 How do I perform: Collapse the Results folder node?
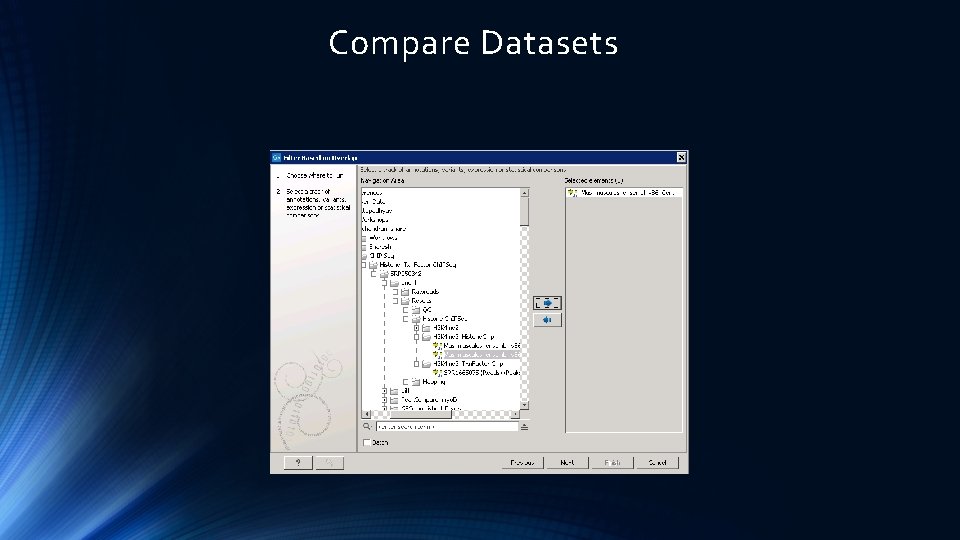(395, 301)
